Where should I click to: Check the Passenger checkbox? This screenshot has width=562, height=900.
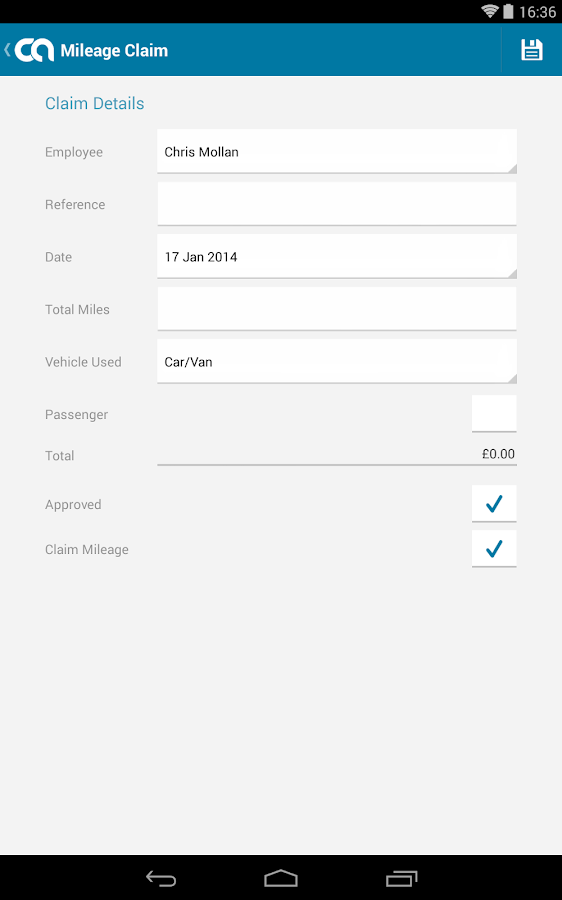[x=494, y=413]
